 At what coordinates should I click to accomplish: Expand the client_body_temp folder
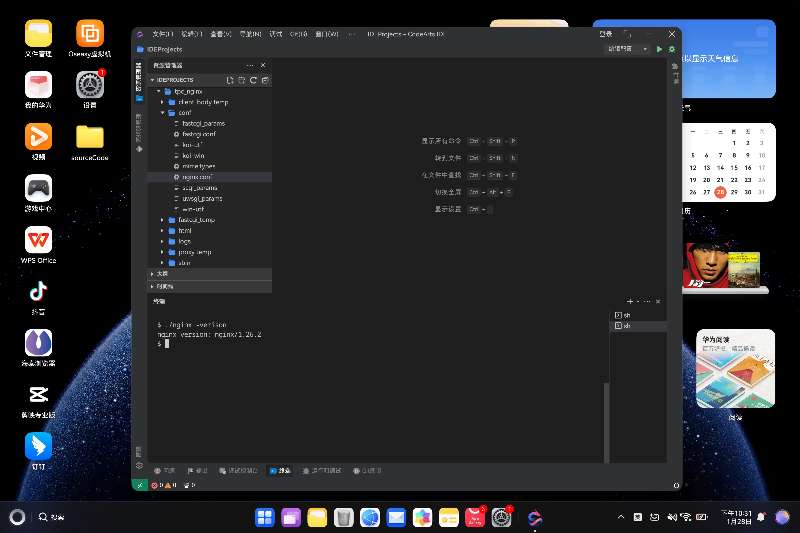[163, 102]
